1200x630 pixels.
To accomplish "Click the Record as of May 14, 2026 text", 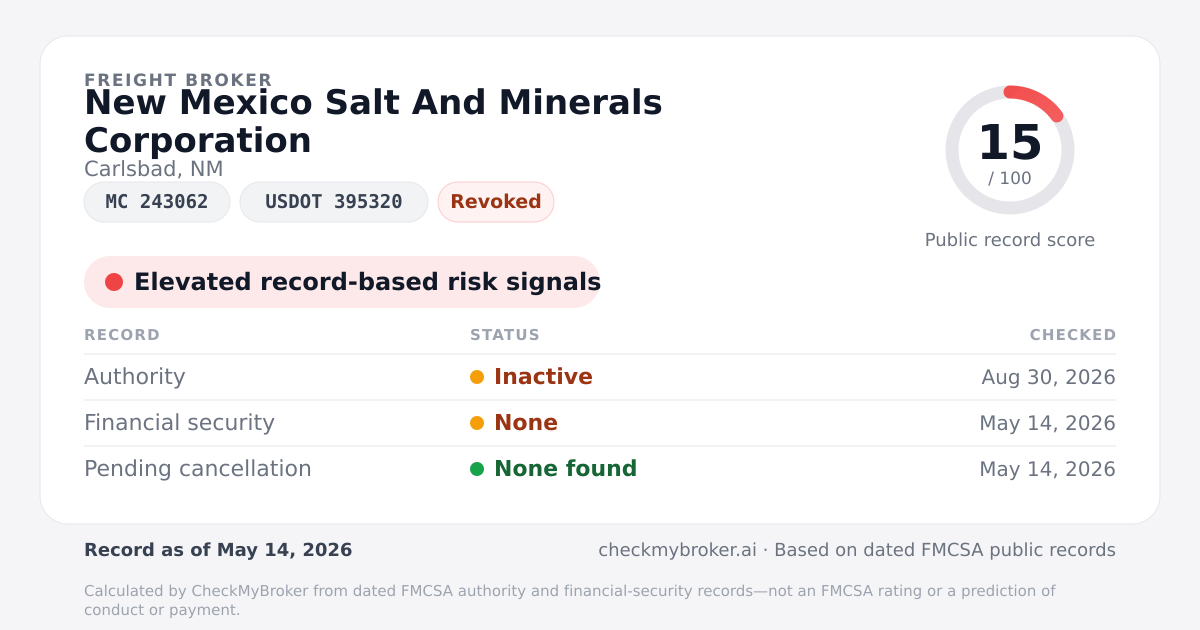I will tap(218, 550).
